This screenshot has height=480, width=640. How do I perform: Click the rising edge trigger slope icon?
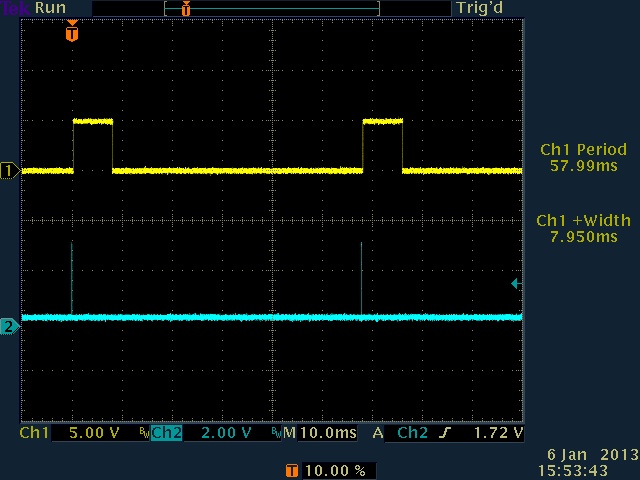pos(445,433)
